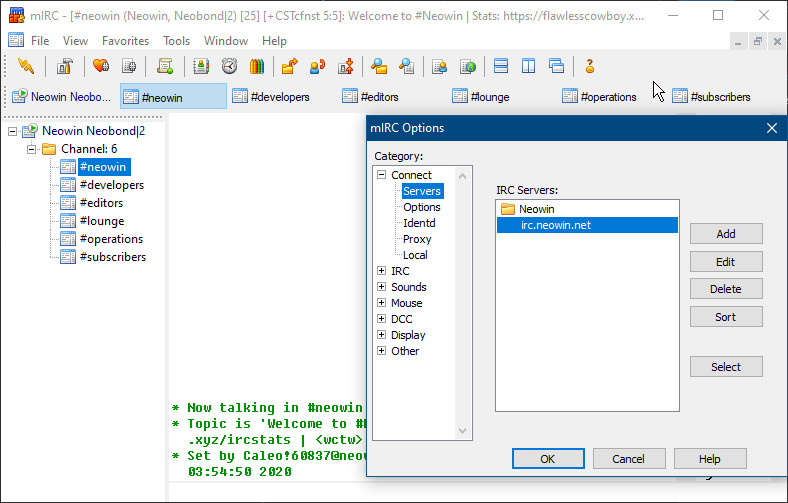Screen dimensions: 788x503
Task: Open the Address Book toolbar icon
Action: [200, 67]
